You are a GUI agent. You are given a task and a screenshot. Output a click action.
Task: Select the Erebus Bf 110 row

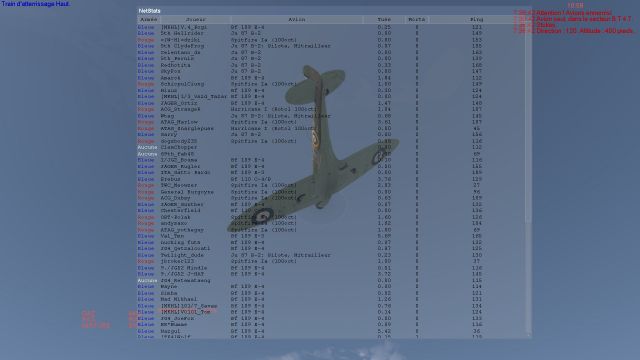point(331,179)
